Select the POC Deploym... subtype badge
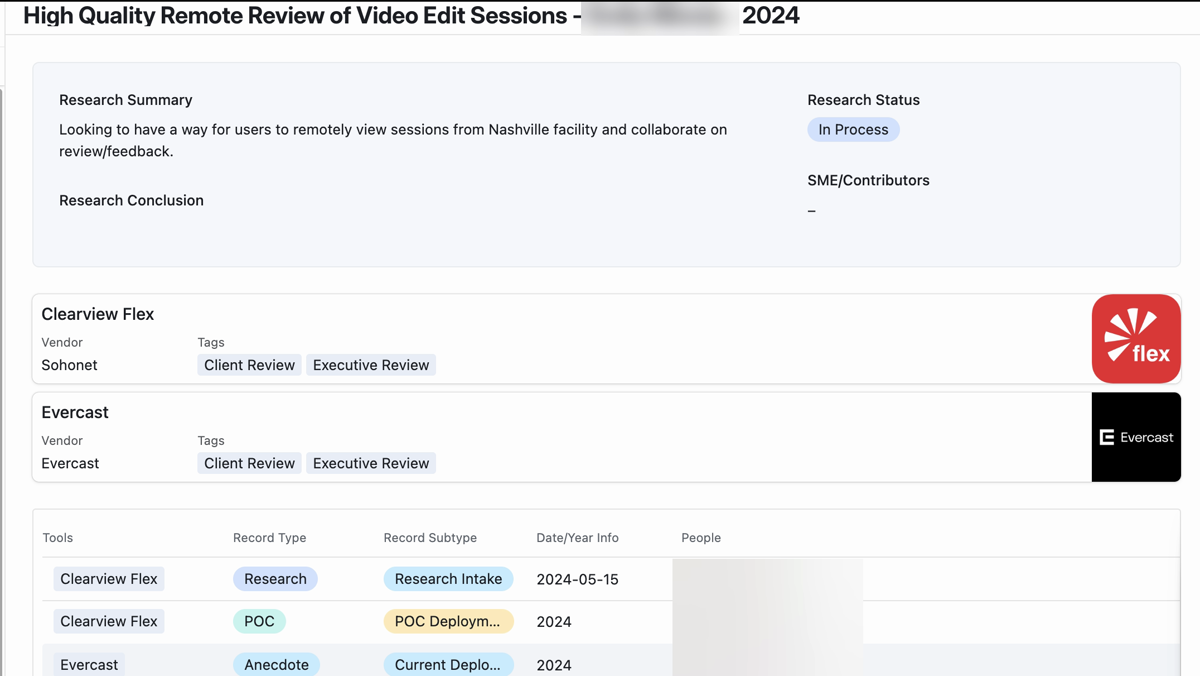 (x=448, y=621)
